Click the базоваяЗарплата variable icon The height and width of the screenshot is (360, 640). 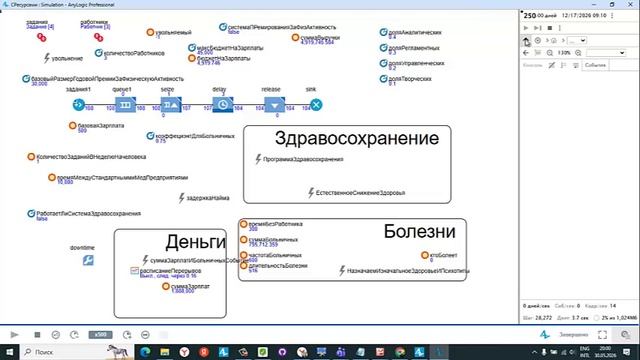tap(72, 125)
